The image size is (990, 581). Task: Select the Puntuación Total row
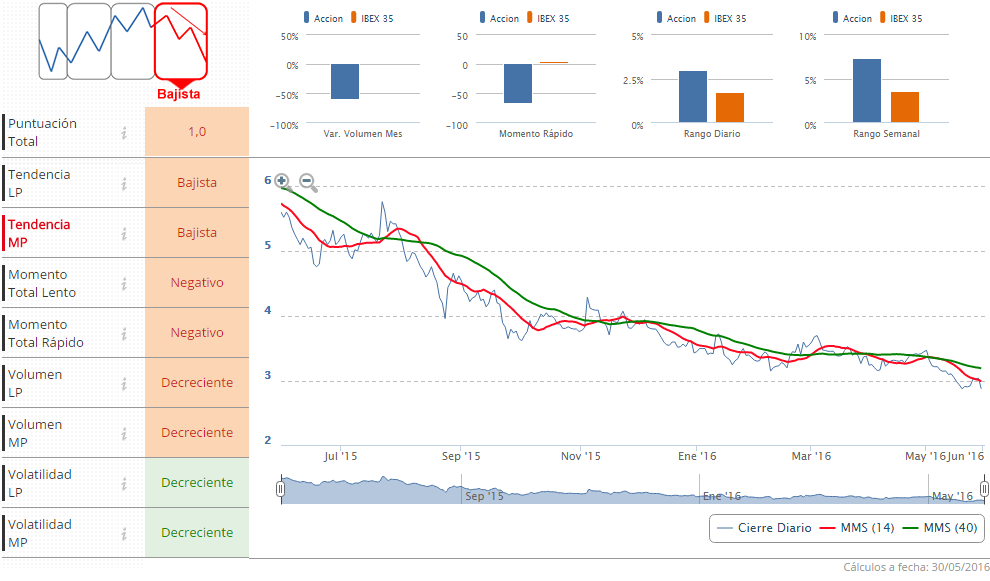(126, 132)
